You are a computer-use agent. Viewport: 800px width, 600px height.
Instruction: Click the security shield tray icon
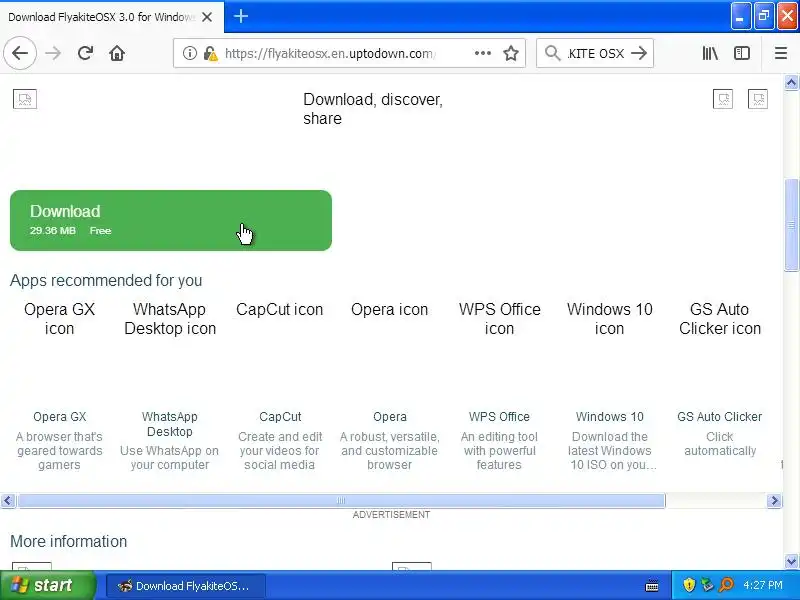click(x=689, y=585)
